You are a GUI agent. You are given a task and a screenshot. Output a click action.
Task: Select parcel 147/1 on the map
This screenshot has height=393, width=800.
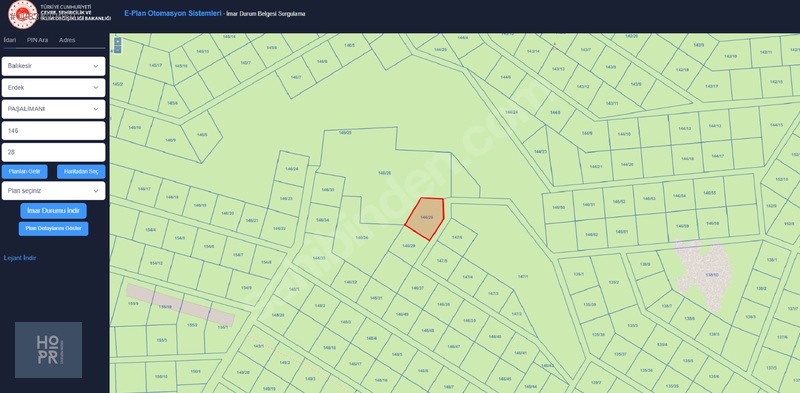point(523,276)
